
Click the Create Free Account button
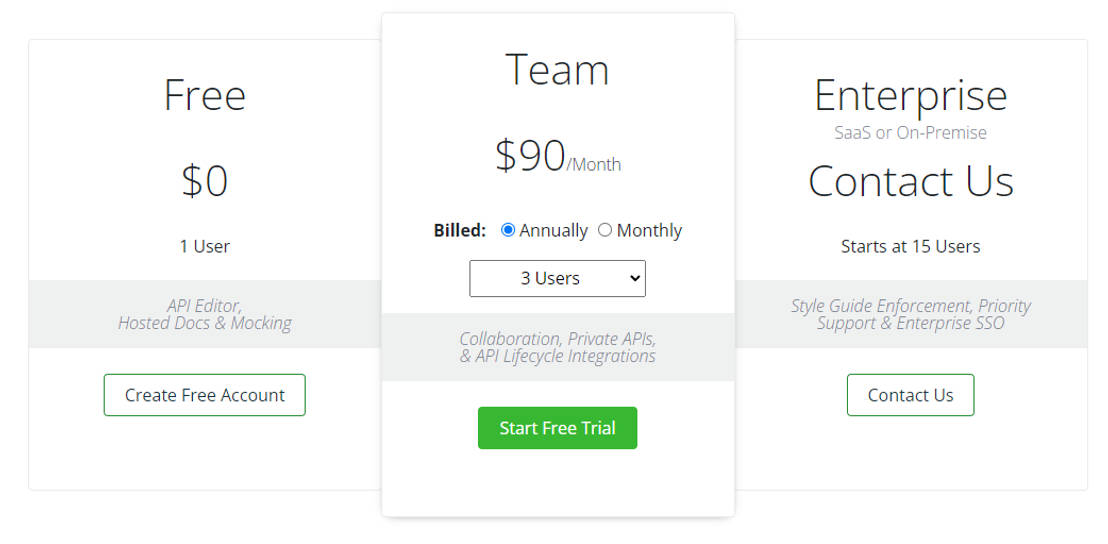click(205, 395)
